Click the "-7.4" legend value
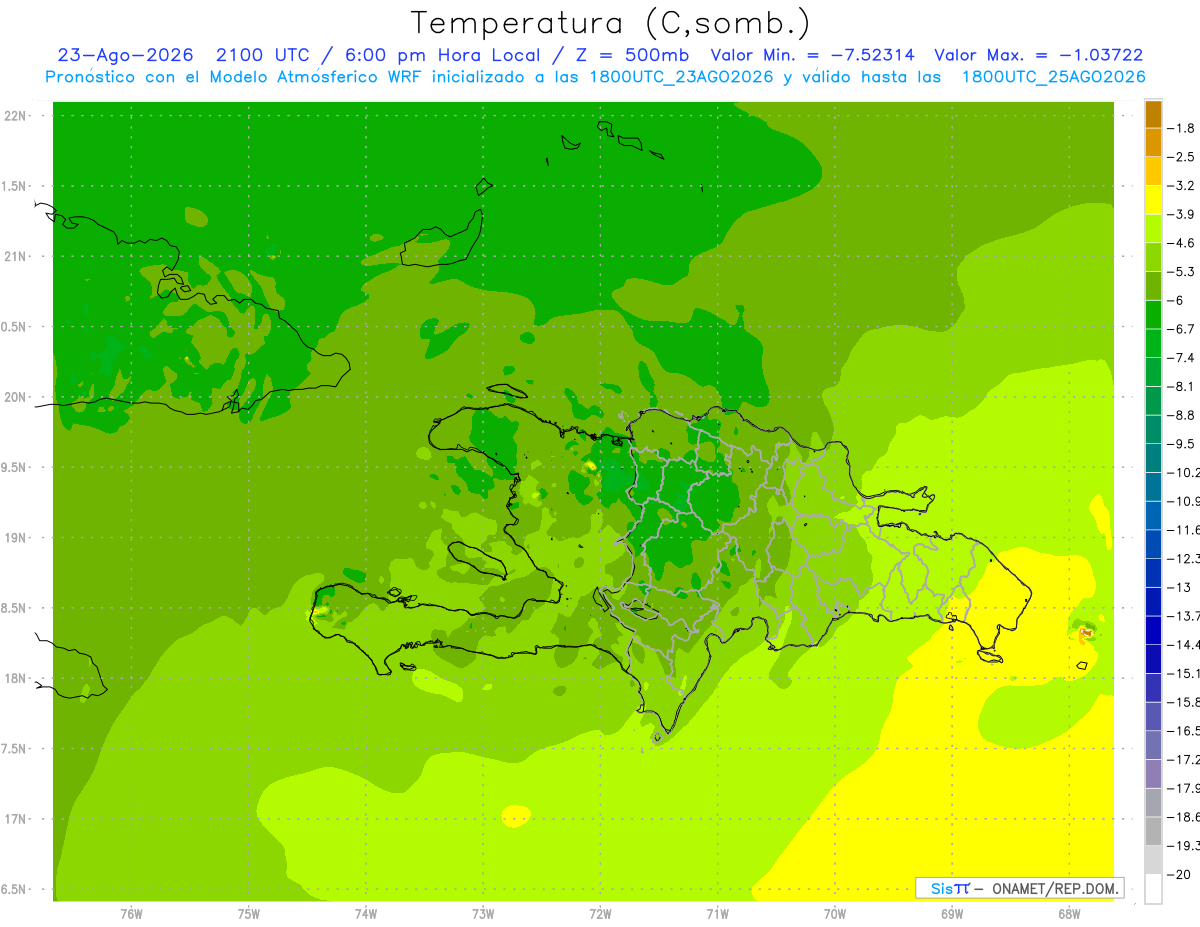 [x=1181, y=358]
